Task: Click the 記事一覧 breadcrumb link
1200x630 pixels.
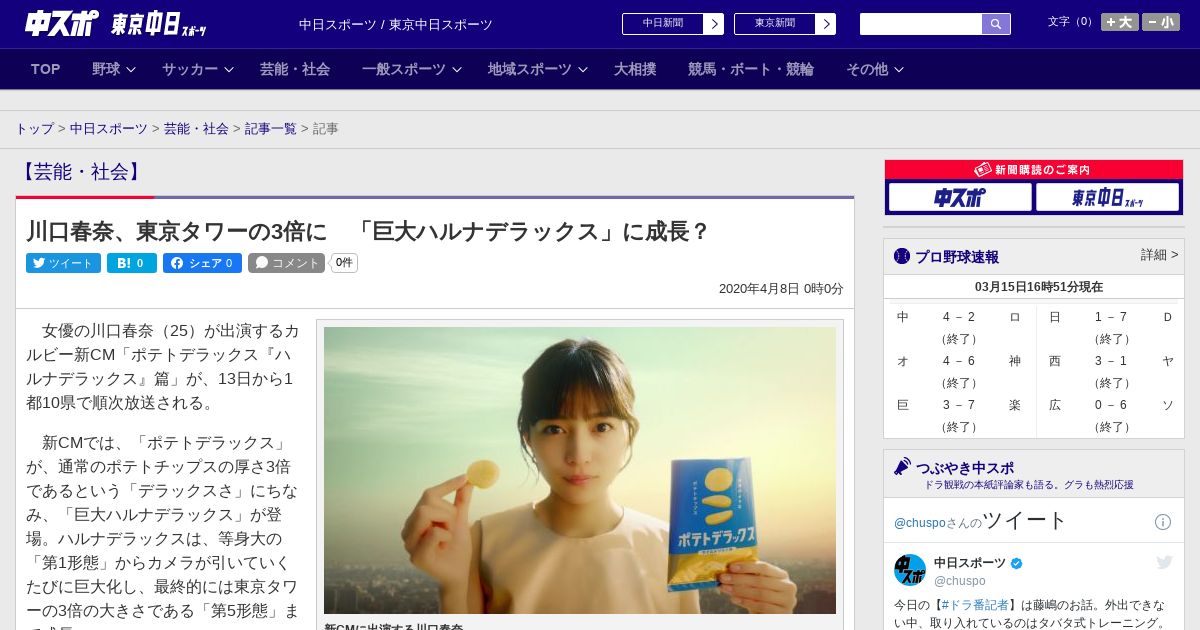Action: 270,129
